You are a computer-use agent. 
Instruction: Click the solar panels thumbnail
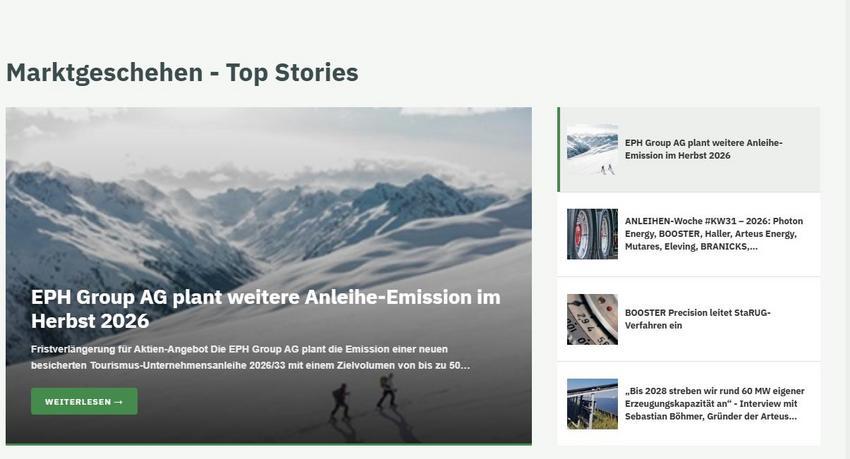[x=592, y=404]
